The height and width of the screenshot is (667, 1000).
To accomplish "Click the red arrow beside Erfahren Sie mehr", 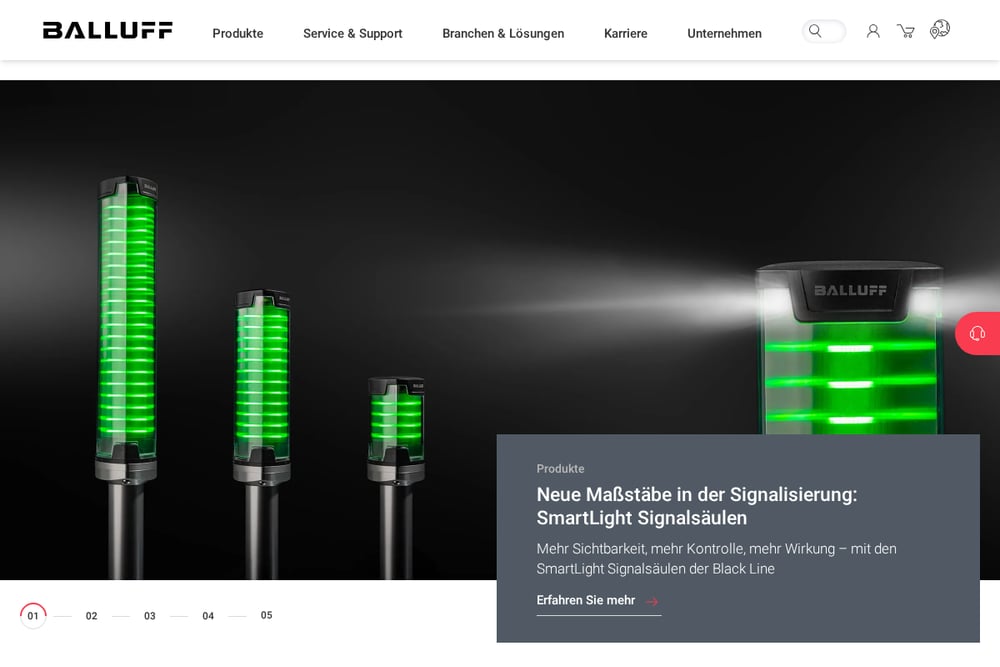I will (652, 601).
